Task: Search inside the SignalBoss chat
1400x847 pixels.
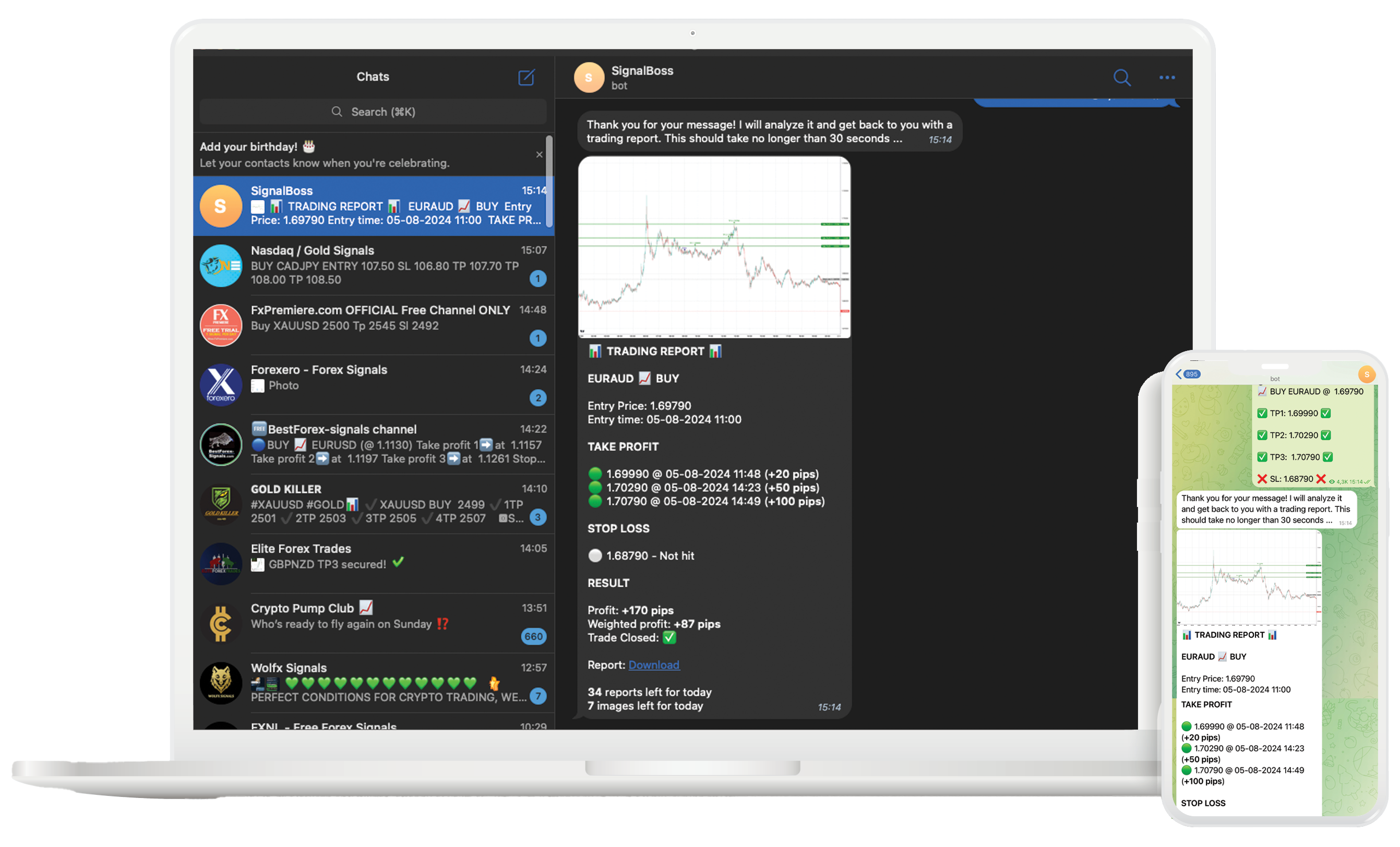Action: click(1121, 77)
